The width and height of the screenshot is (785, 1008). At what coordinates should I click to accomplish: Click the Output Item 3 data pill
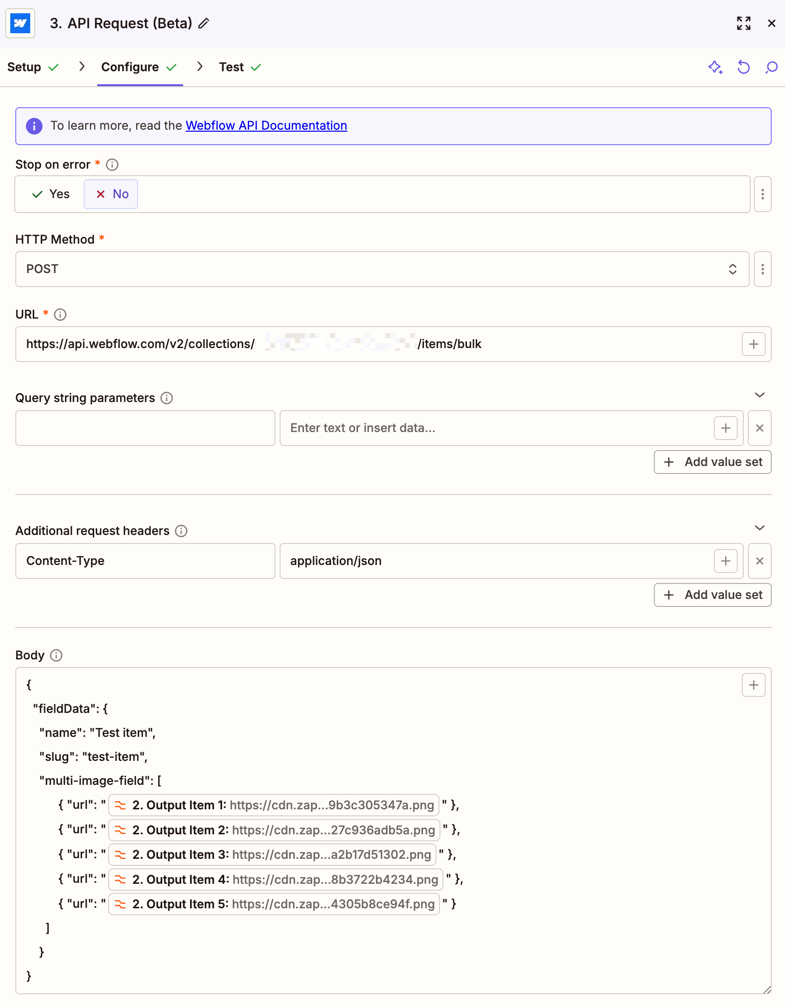click(x=272, y=855)
